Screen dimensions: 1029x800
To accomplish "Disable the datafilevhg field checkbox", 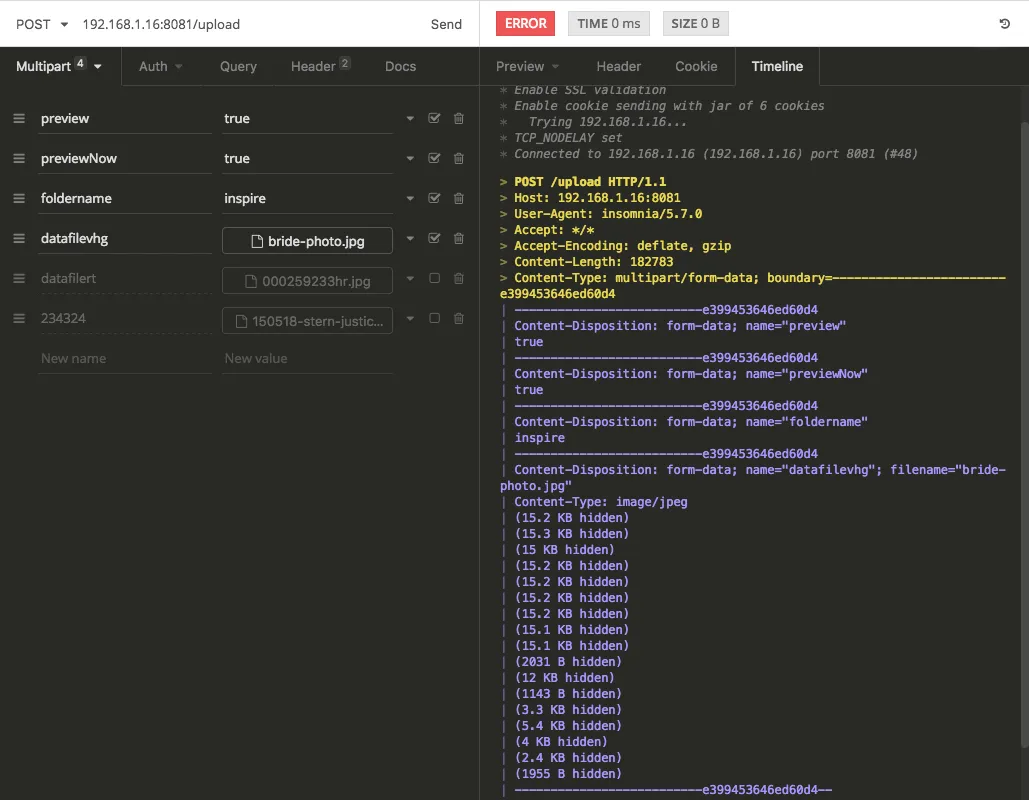I will (x=434, y=238).
